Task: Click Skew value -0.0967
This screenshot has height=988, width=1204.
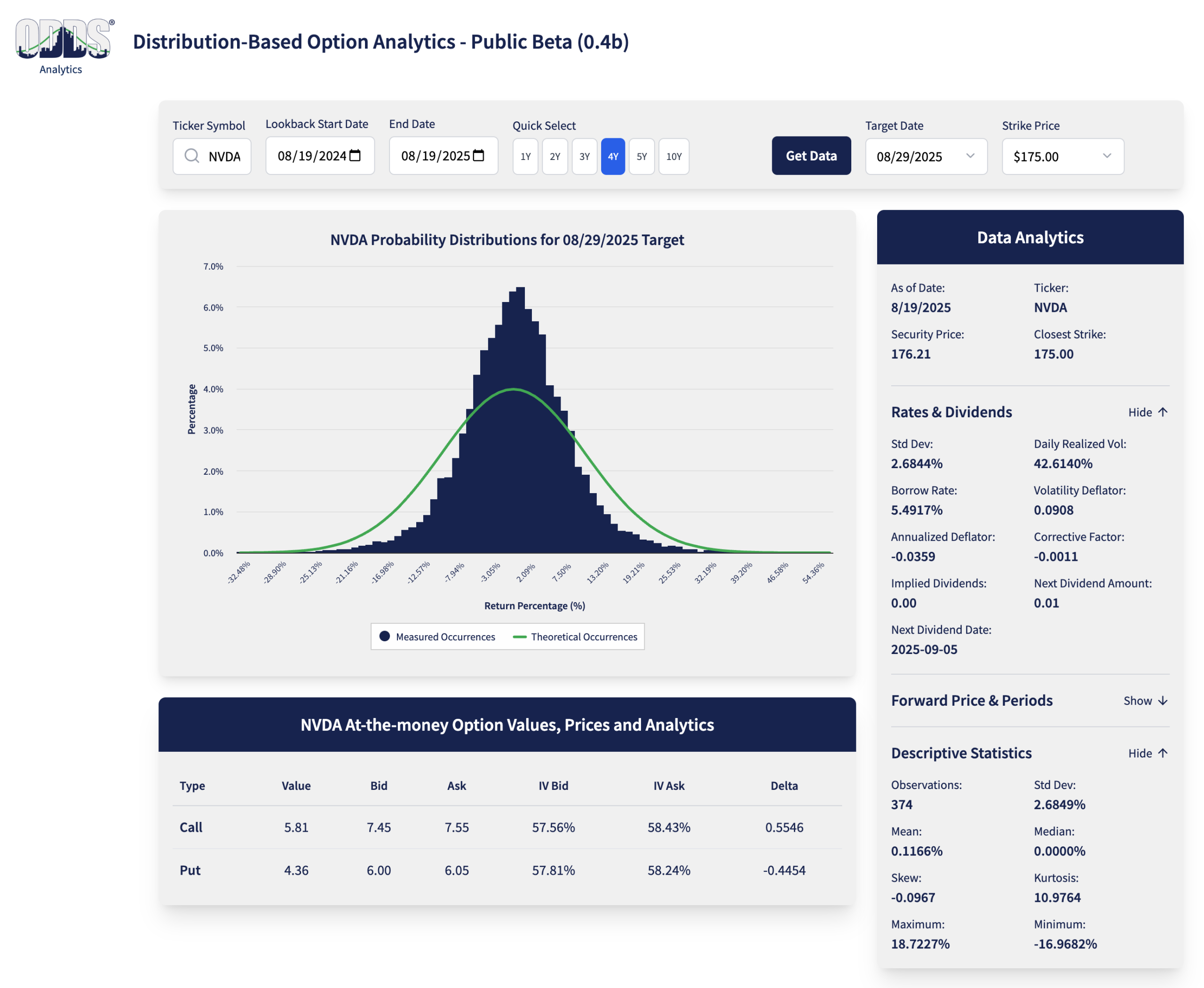Action: pos(913,898)
